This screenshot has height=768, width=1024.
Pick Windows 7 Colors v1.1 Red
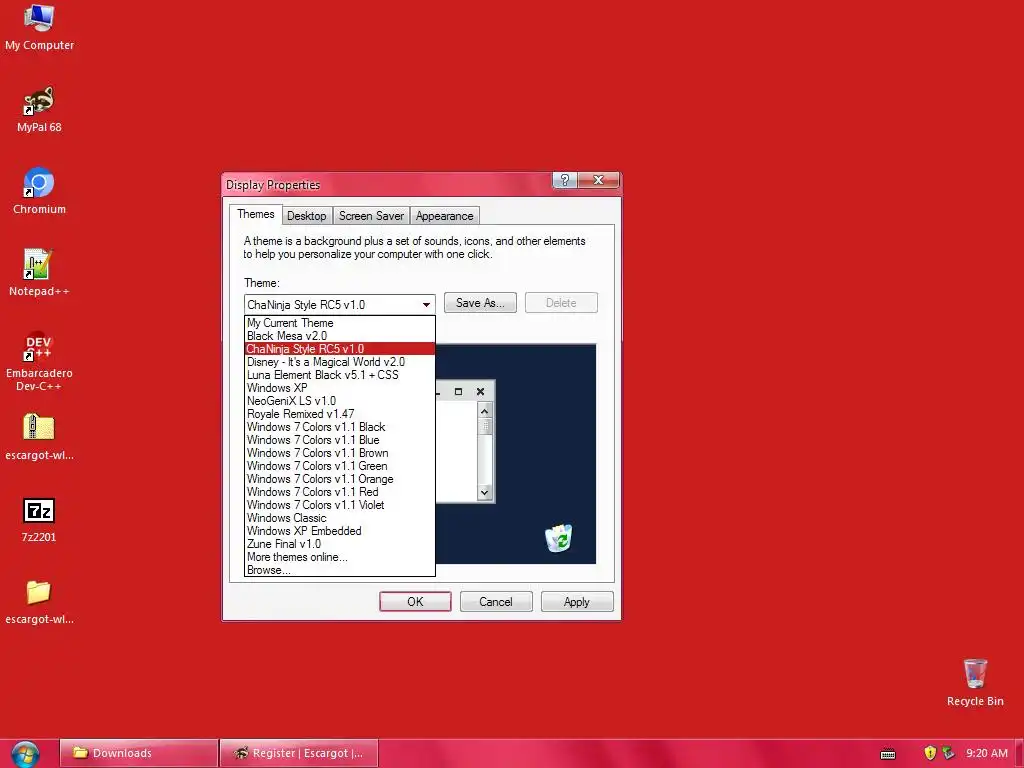coord(340,492)
